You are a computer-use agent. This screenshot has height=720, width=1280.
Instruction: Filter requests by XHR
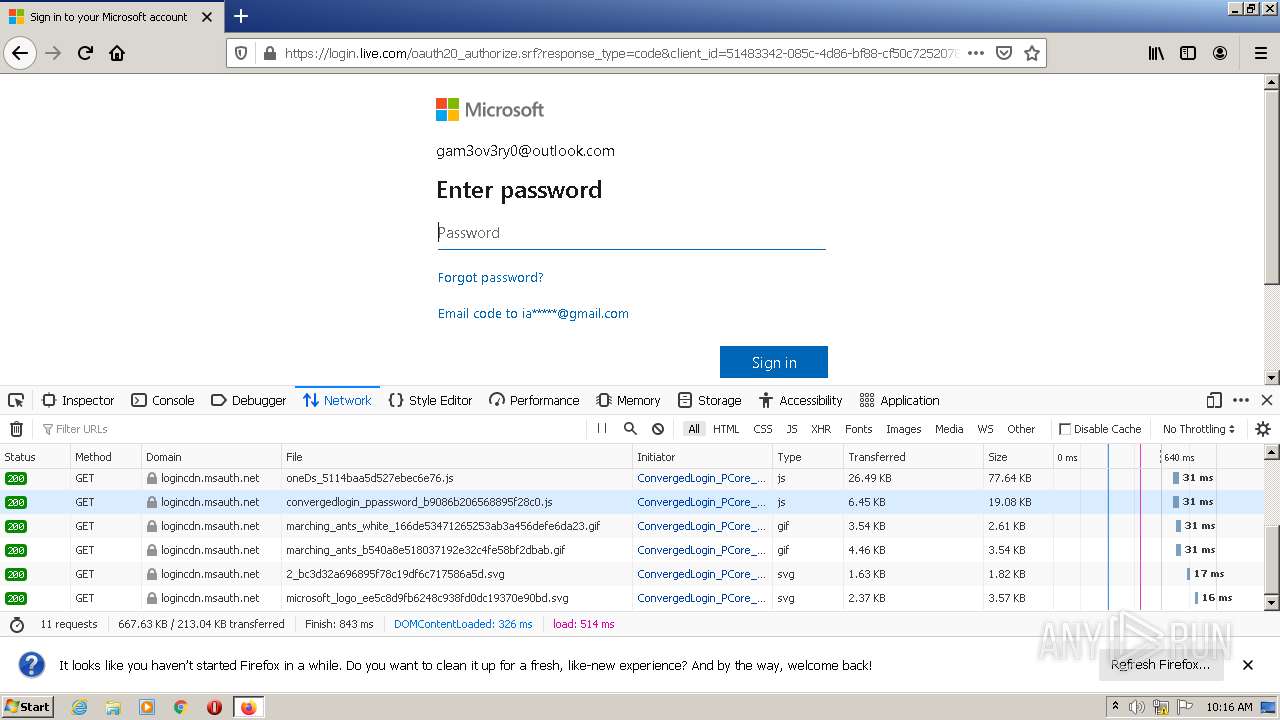pyautogui.click(x=821, y=429)
